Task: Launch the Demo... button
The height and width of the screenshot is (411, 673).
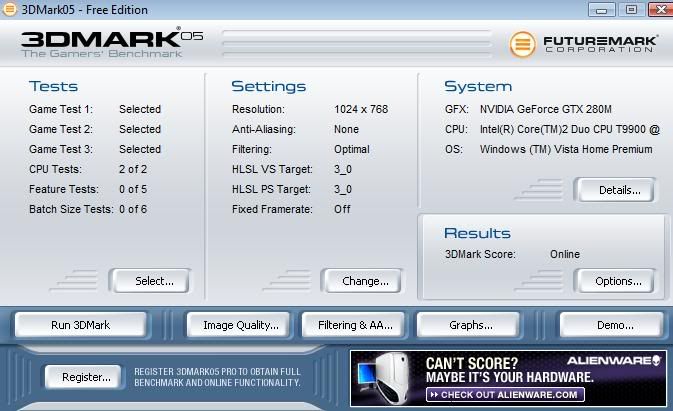Action: (x=612, y=325)
